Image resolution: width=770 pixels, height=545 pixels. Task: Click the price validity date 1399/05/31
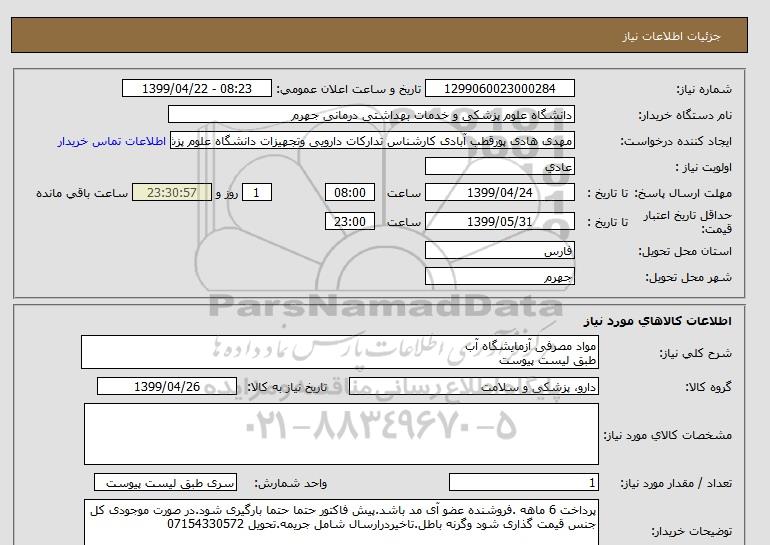(x=499, y=221)
